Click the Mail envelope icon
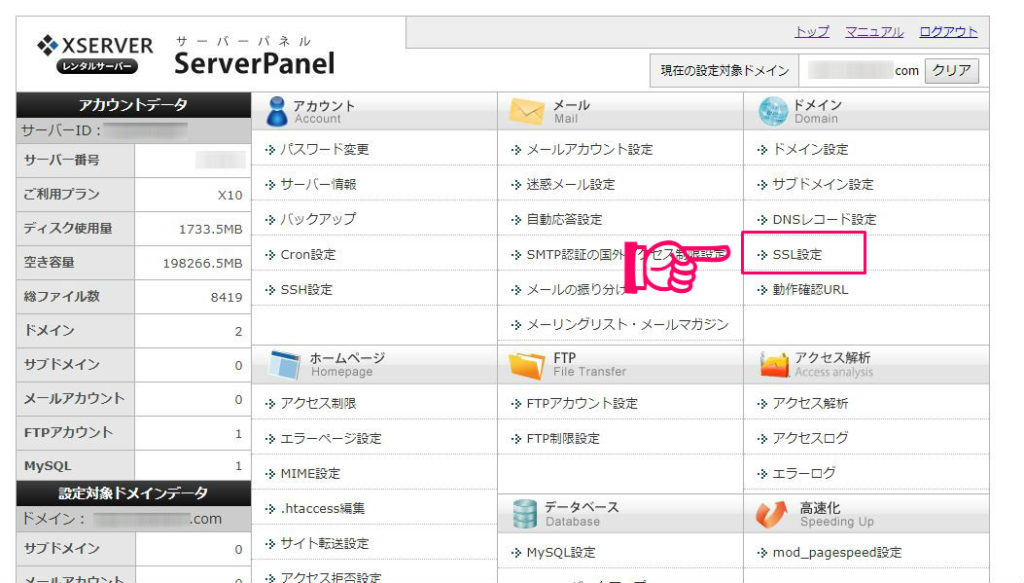Image resolution: width=1024 pixels, height=583 pixels. click(526, 111)
